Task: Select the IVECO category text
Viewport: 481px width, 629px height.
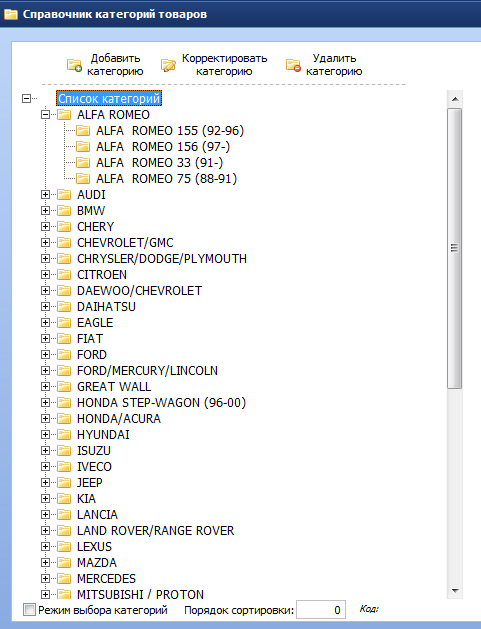Action: click(94, 467)
